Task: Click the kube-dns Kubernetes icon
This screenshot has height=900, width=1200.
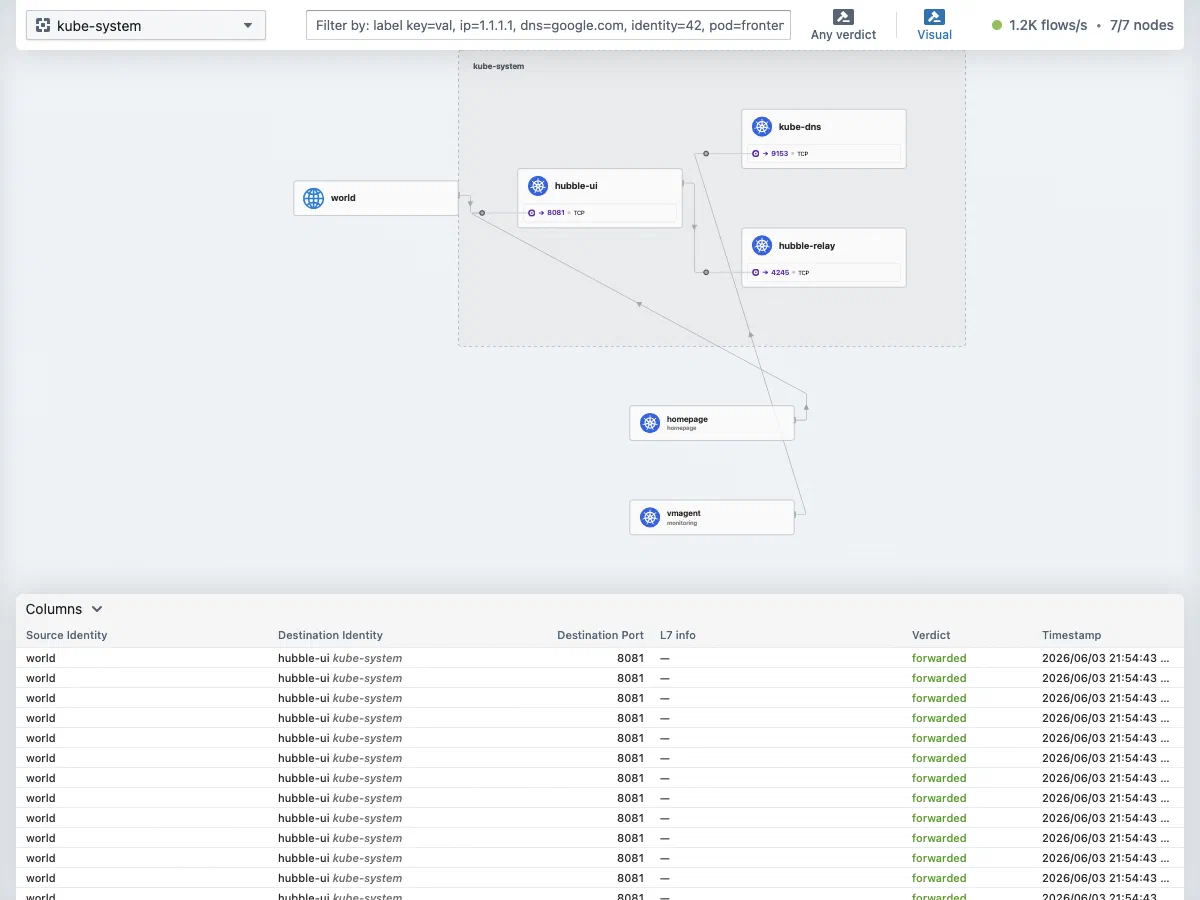Action: [762, 127]
